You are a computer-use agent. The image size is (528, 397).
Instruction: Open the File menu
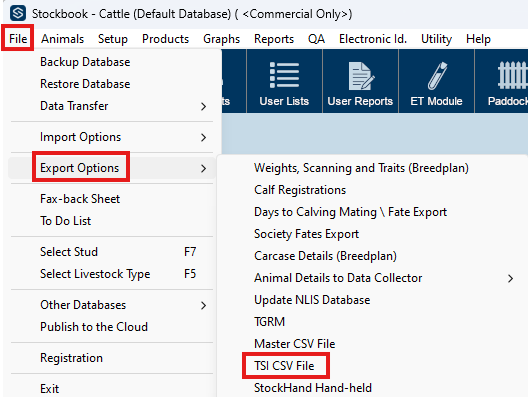click(18, 39)
